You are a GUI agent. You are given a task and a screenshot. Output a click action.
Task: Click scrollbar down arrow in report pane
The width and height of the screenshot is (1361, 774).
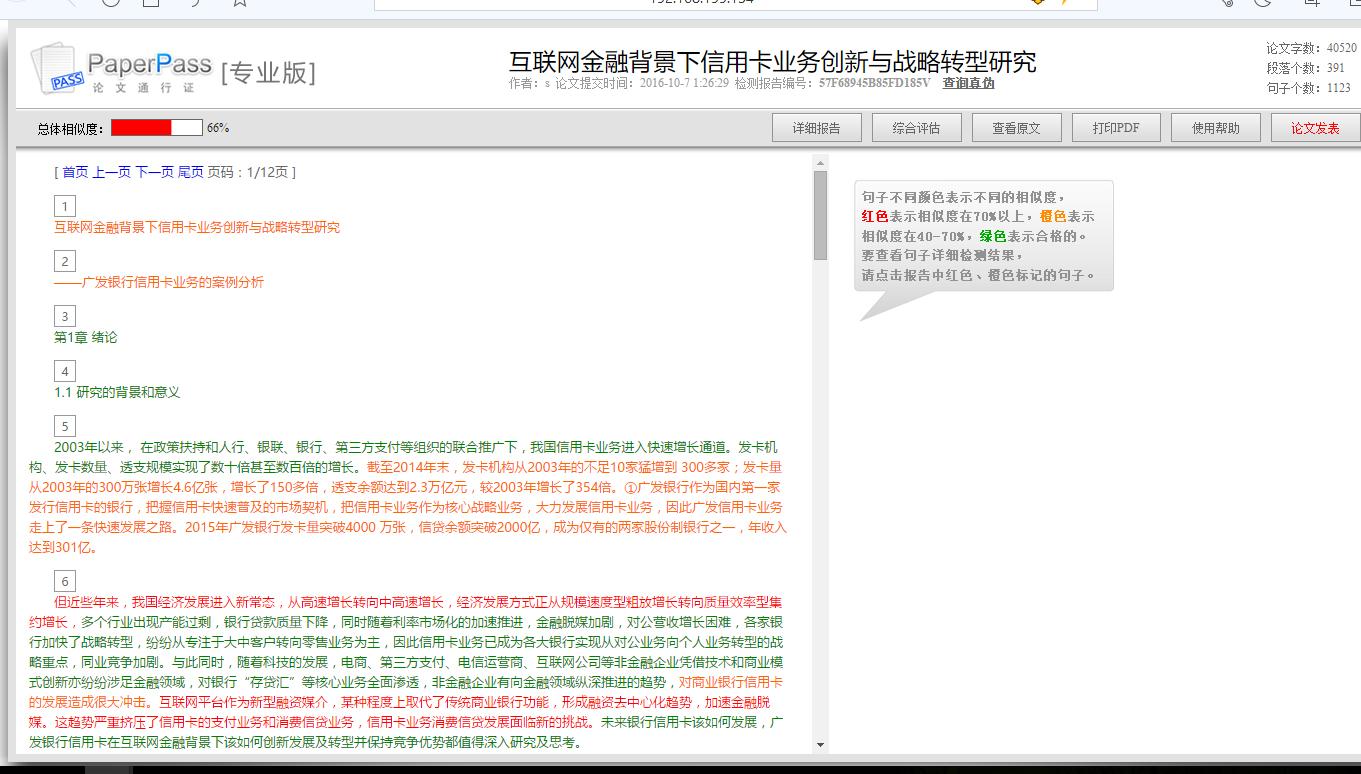tap(820, 745)
